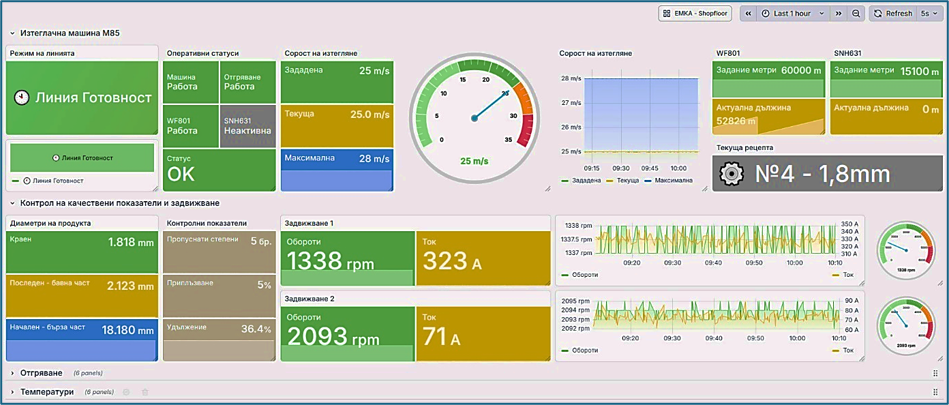Grab the drag handle of the Отгряване row
Image resolution: width=949 pixels, height=405 pixels.
[x=936, y=373]
